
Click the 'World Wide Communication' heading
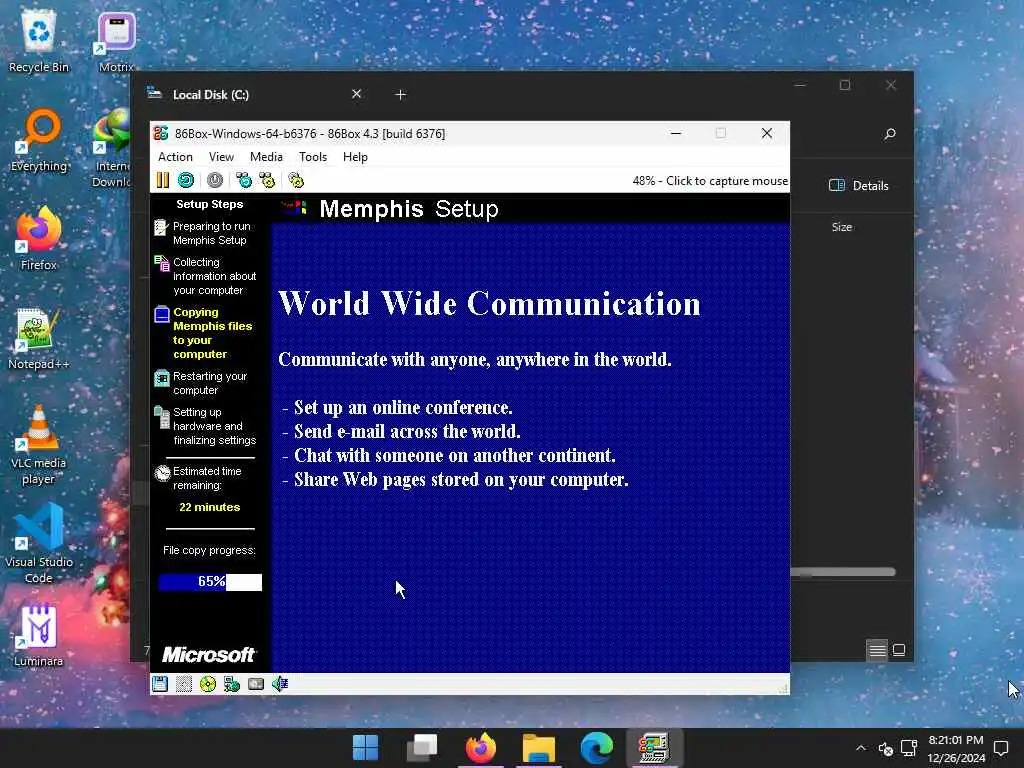click(x=489, y=304)
